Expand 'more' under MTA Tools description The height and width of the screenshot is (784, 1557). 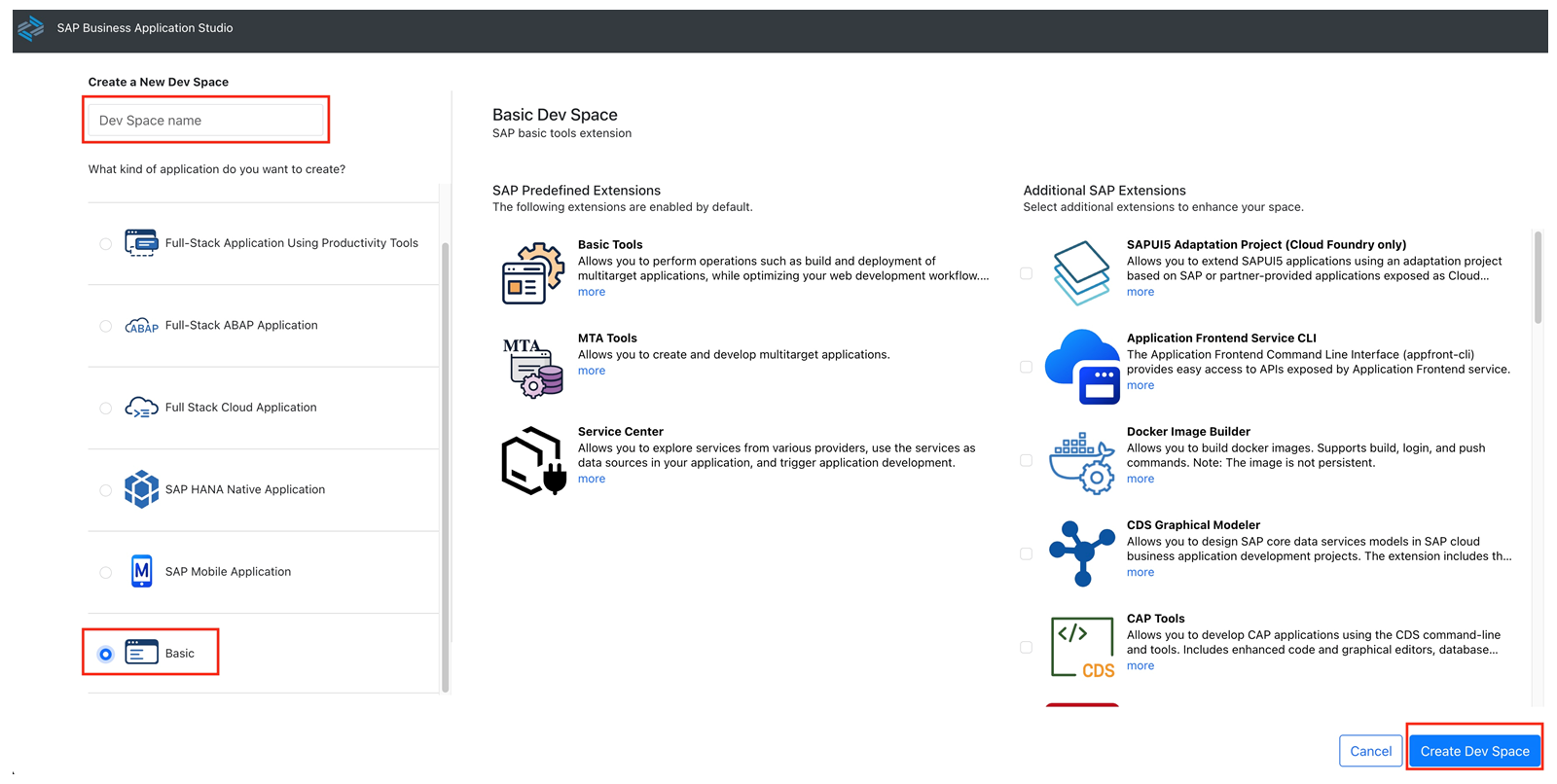pyautogui.click(x=592, y=371)
